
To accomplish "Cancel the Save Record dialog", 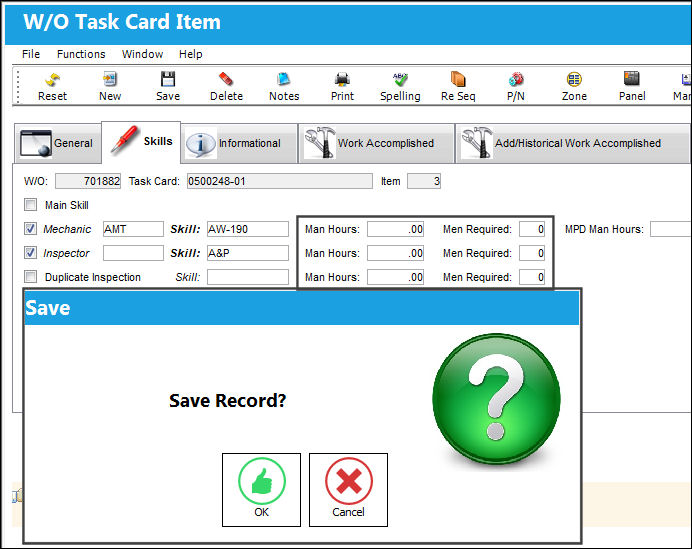I will (x=348, y=490).
